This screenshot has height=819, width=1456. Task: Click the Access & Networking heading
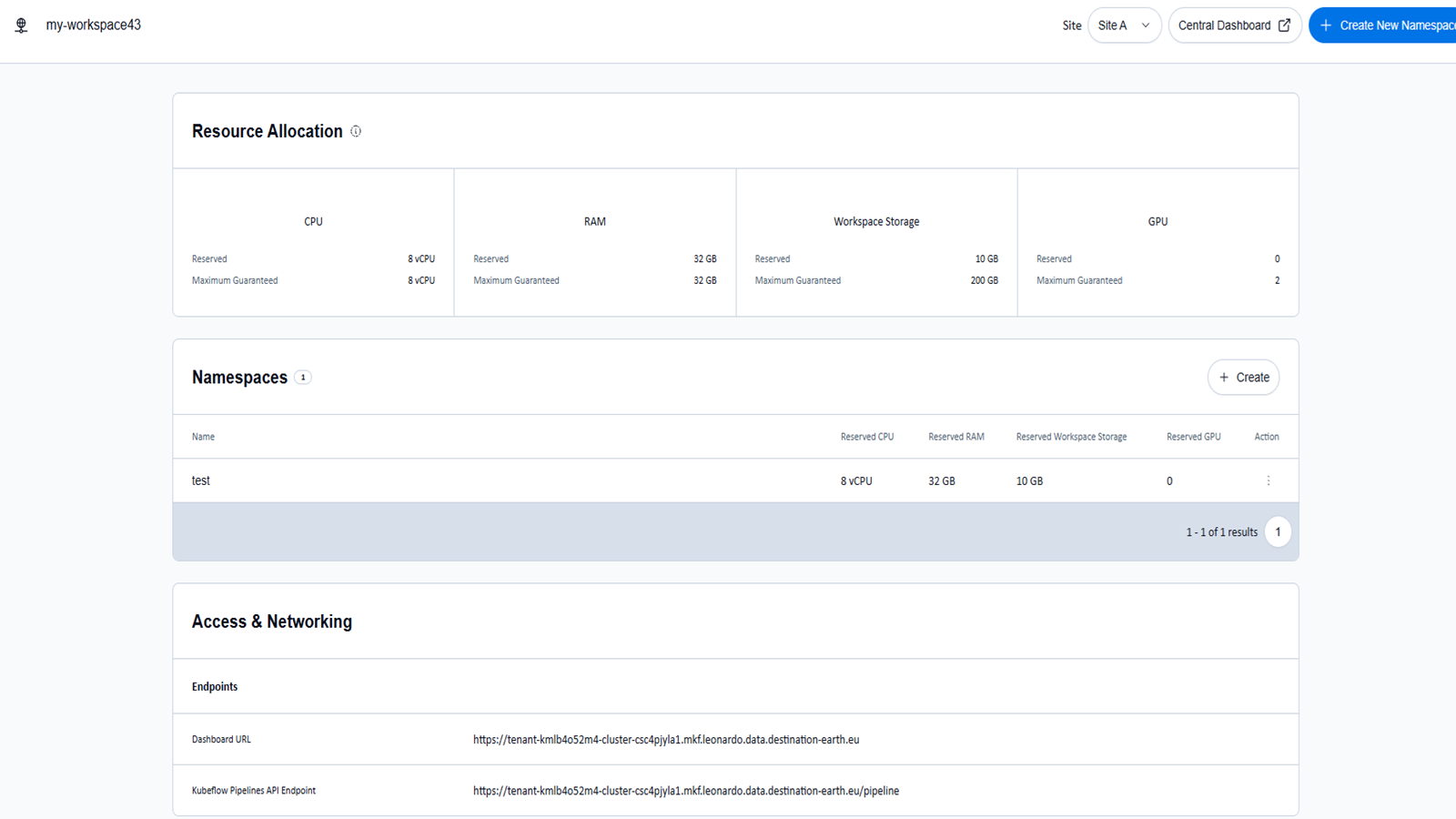272,622
